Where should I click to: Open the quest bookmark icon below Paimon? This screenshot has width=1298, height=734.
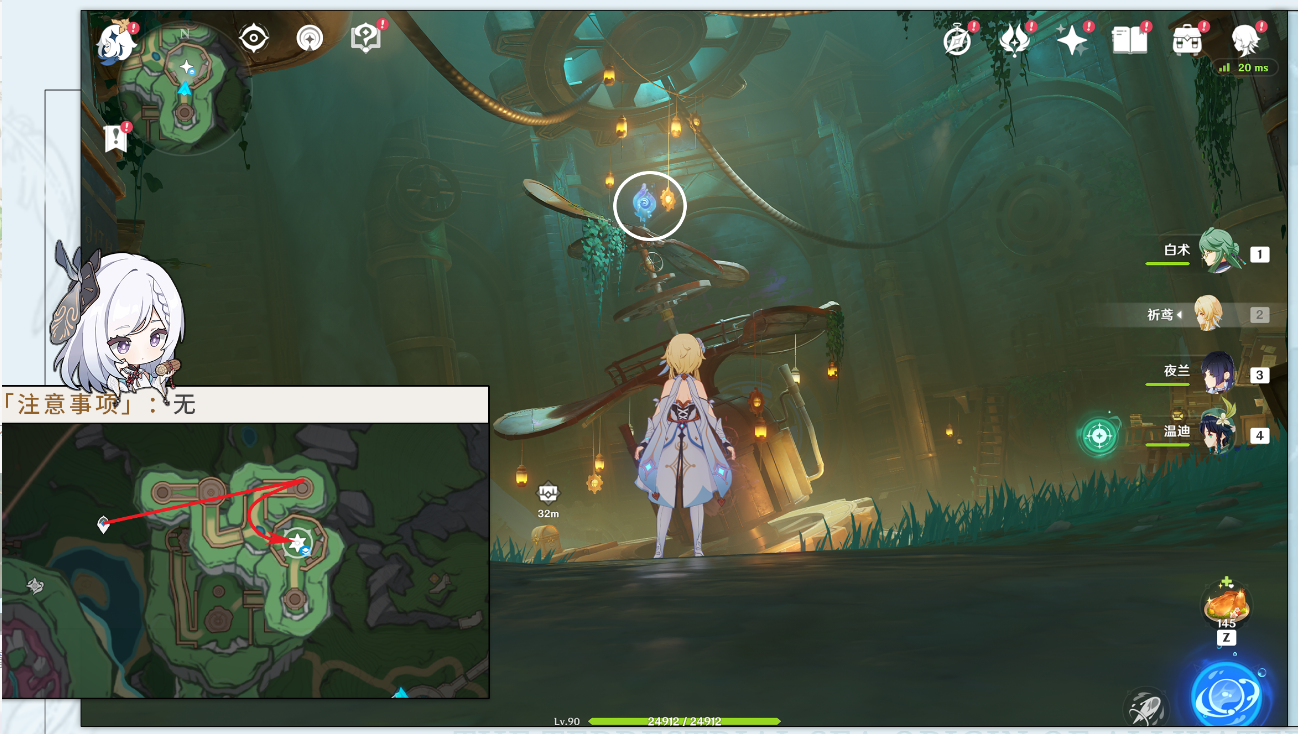point(116,138)
